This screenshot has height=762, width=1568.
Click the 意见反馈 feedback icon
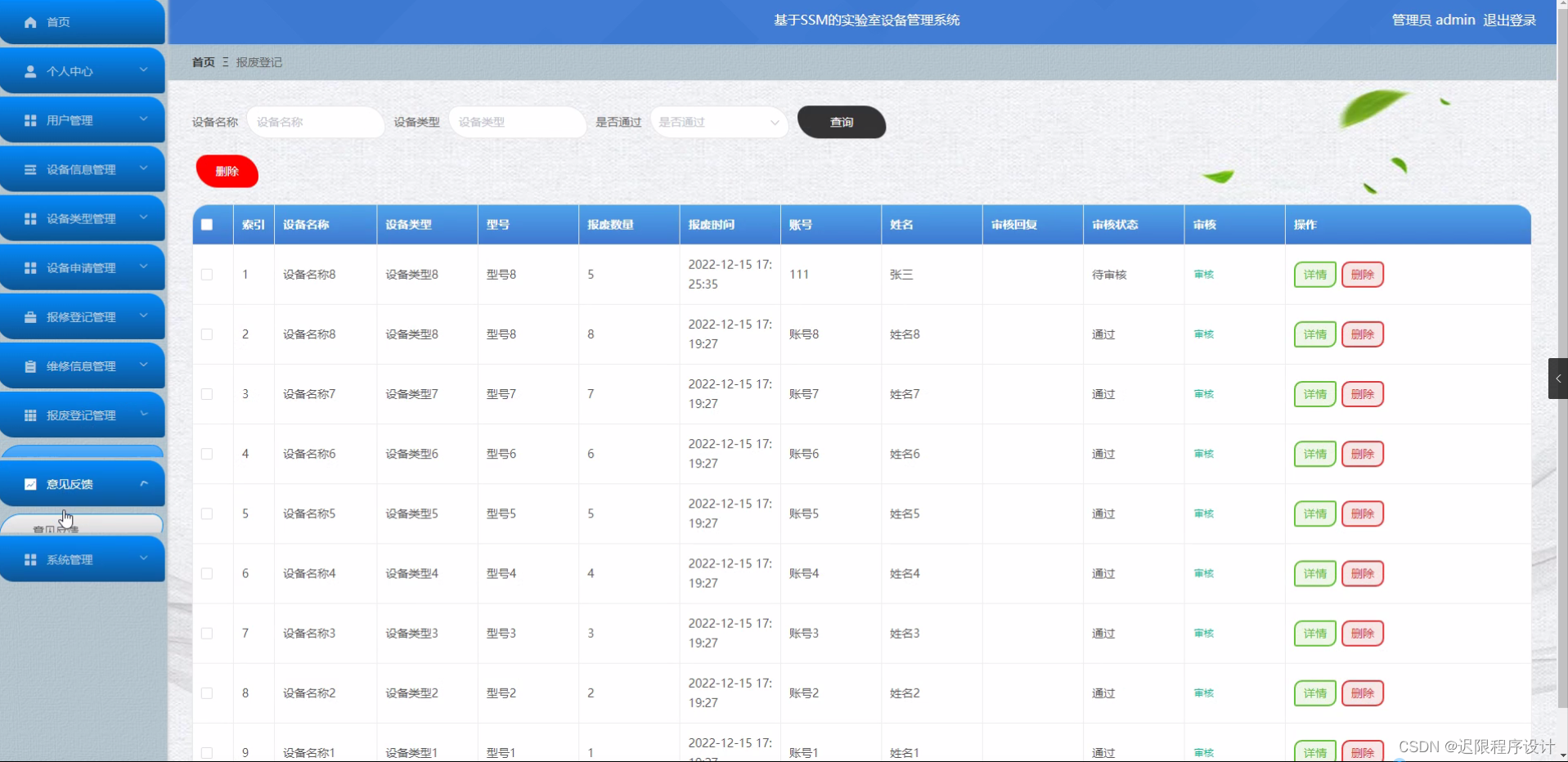click(x=29, y=483)
